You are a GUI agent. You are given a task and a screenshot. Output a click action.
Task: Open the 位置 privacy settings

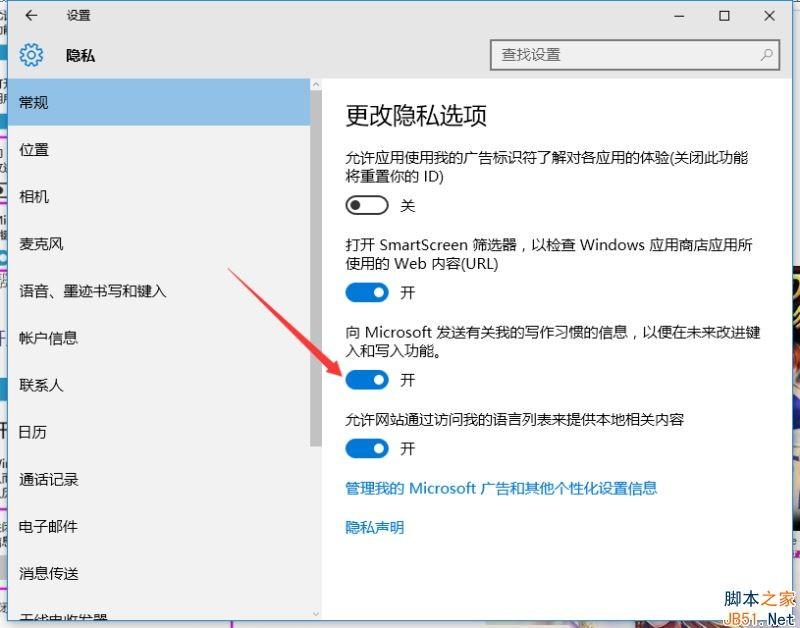[34, 149]
